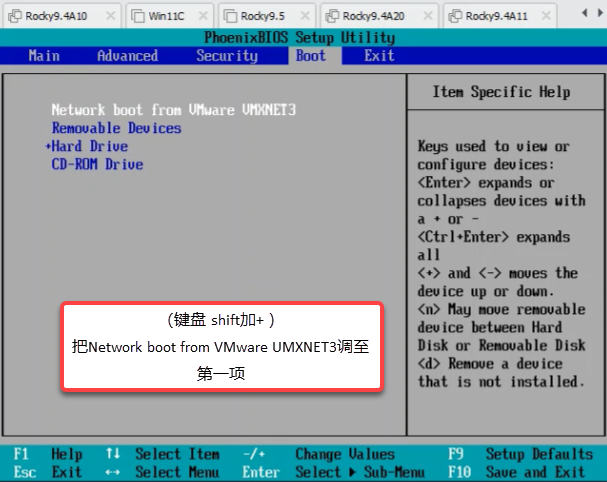Close the Win11C tab
Screen dimensions: 607x482
click(206, 16)
